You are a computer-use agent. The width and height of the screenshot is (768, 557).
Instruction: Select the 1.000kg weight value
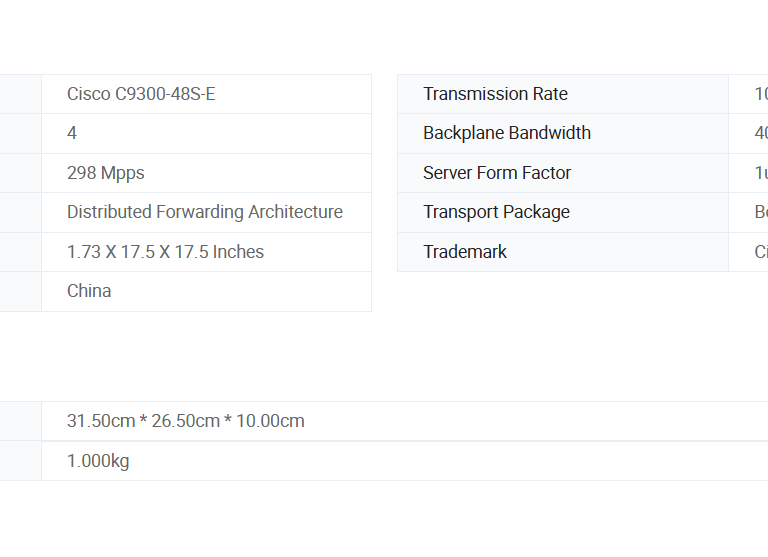[x=98, y=461]
